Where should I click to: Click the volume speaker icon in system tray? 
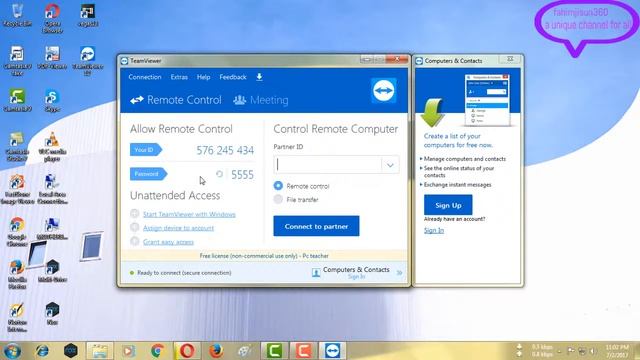(x=593, y=351)
